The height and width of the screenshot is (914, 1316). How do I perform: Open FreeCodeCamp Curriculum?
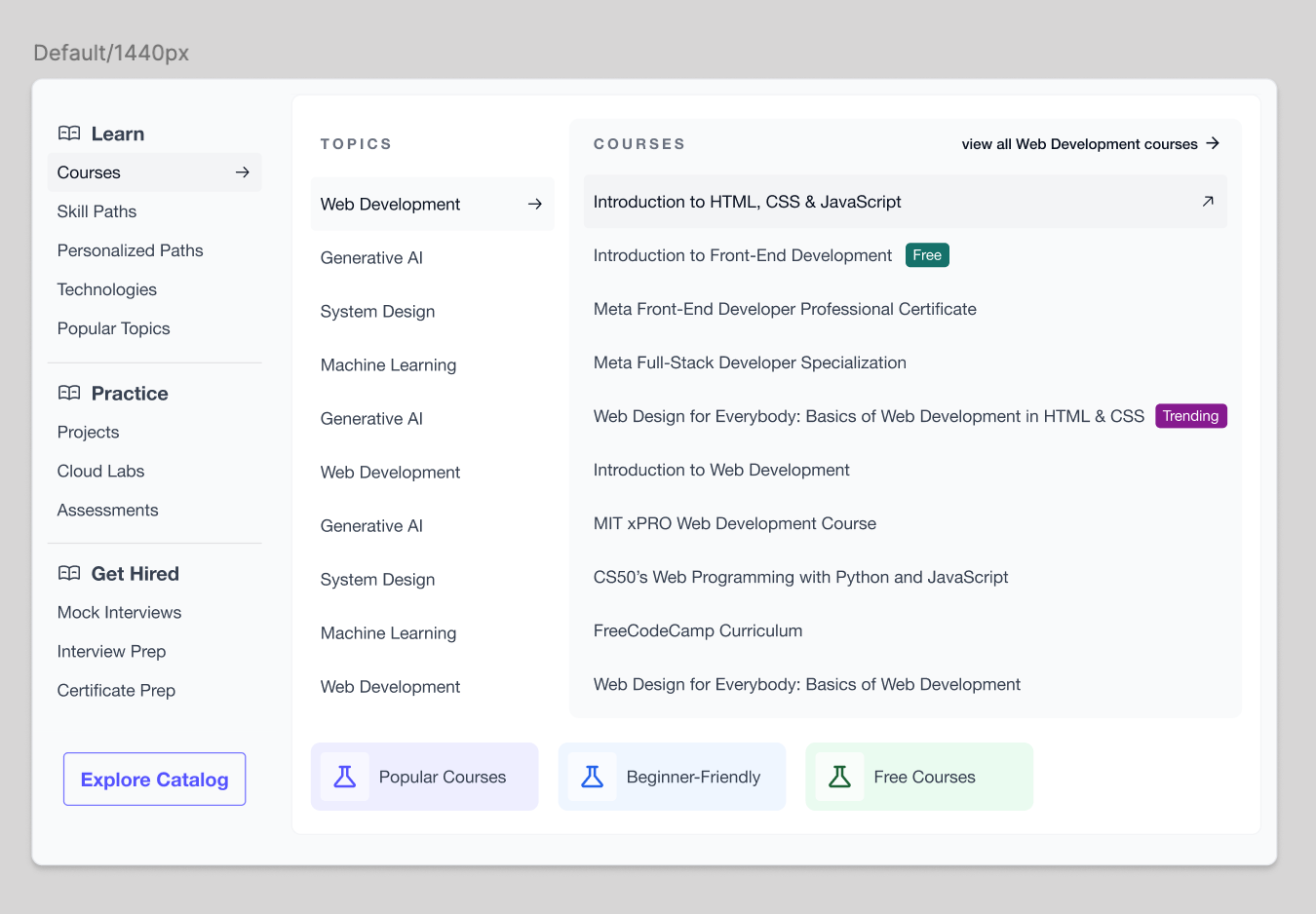click(x=698, y=630)
